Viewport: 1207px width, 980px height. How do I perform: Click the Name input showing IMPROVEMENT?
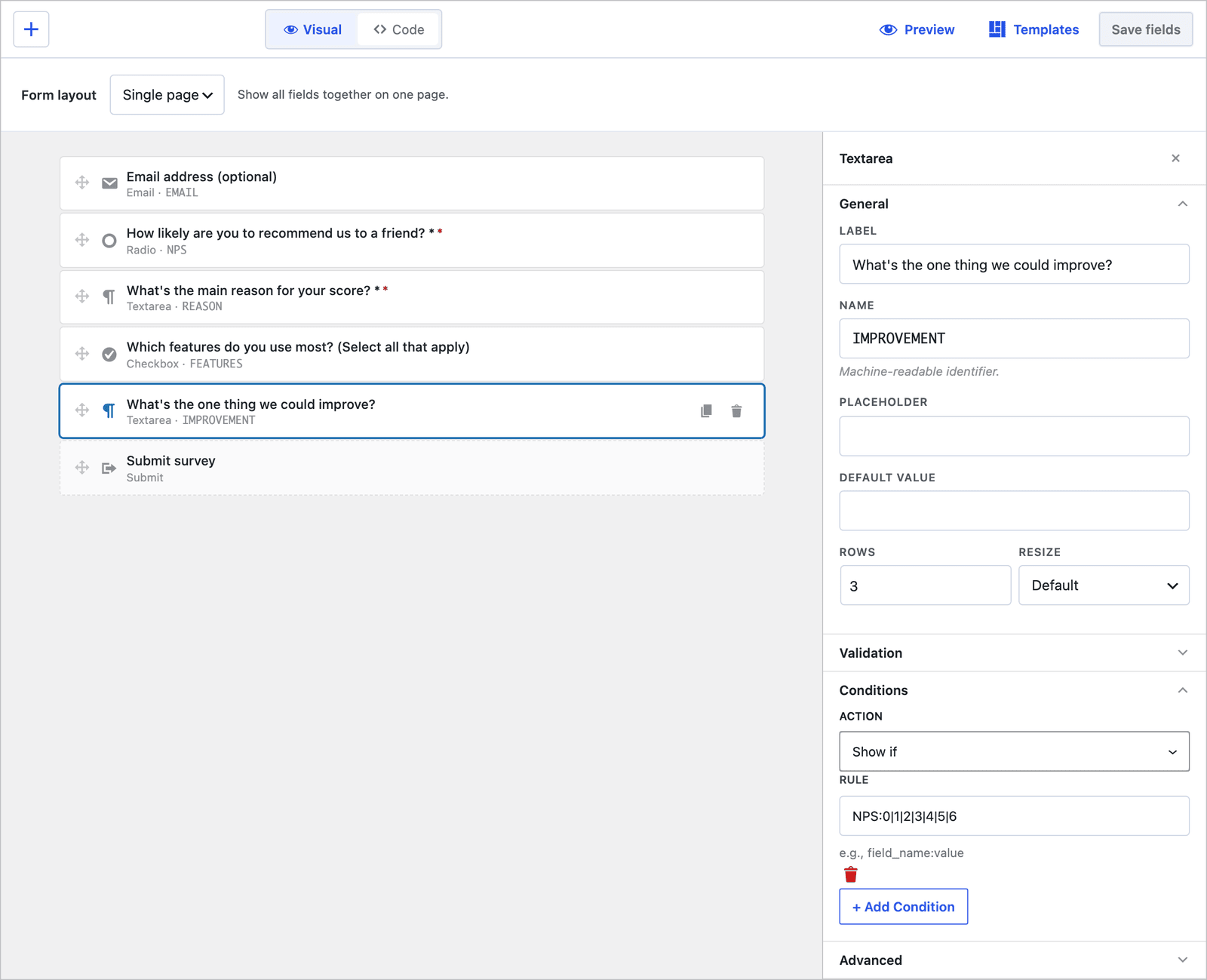pos(1014,339)
